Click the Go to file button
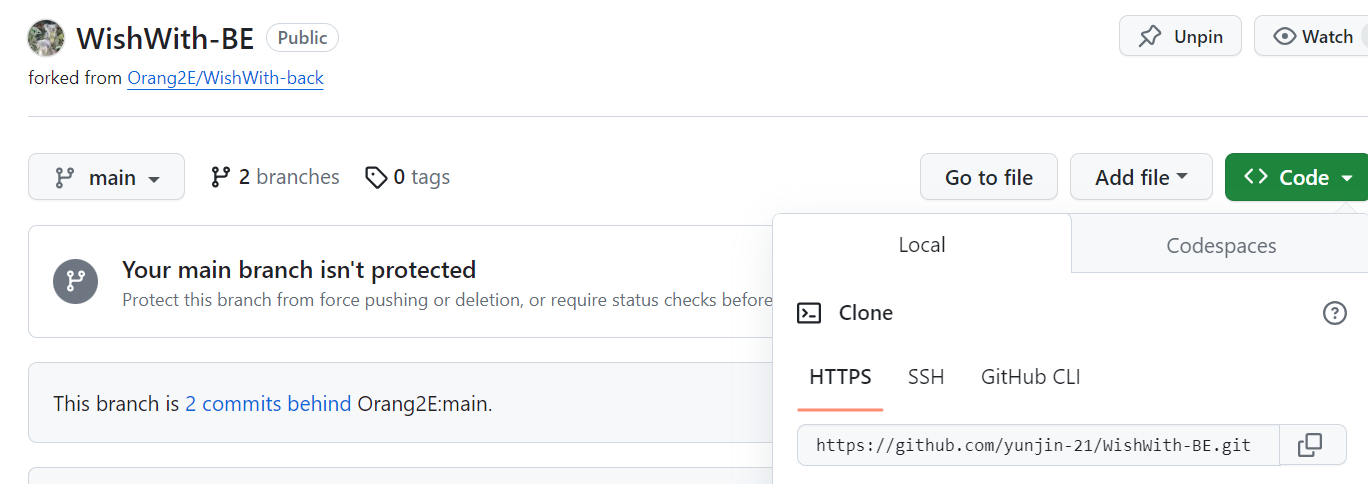This screenshot has width=1368, height=484. tap(989, 177)
